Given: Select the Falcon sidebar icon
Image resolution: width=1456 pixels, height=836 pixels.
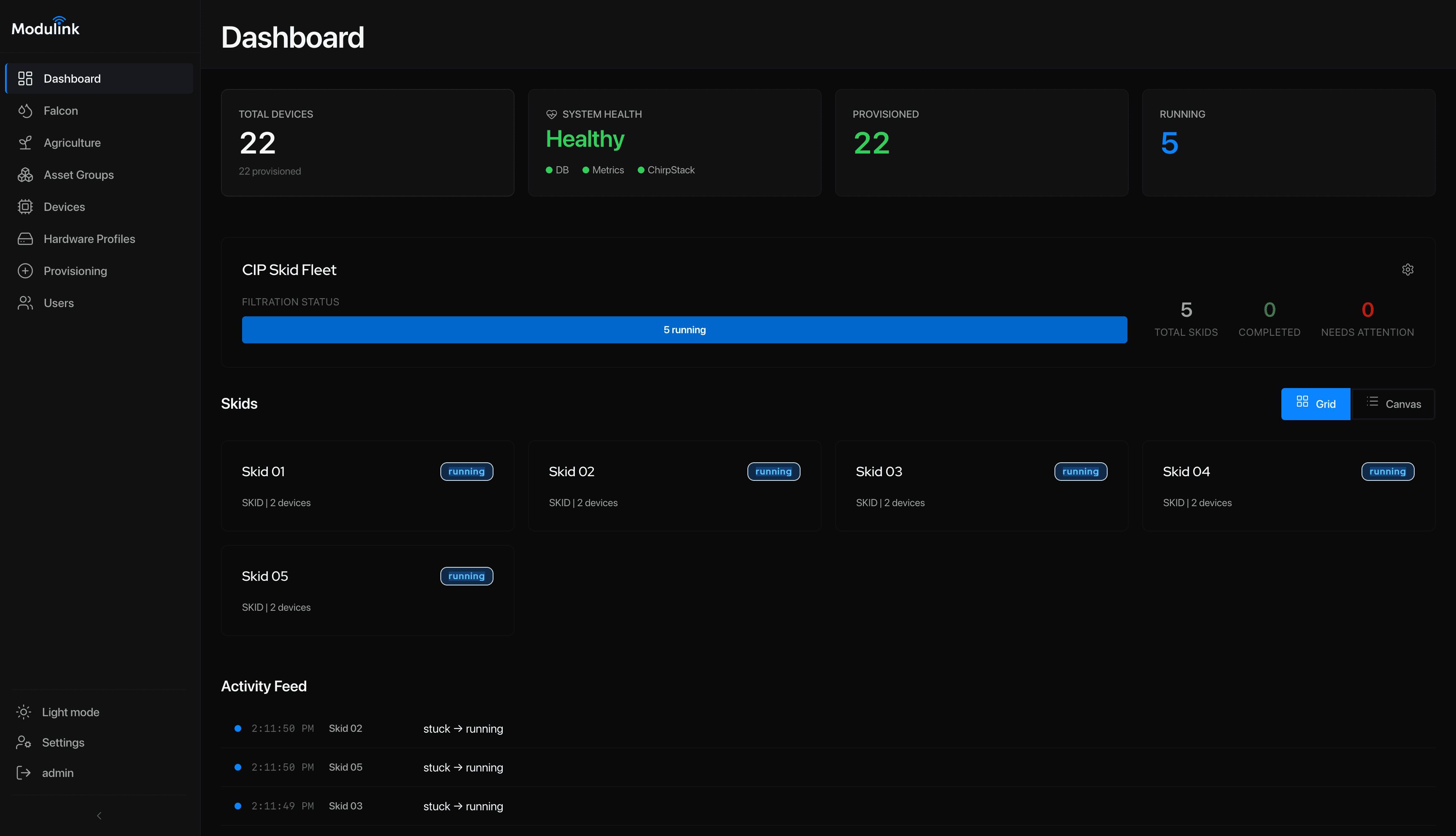Looking at the screenshot, I should point(25,110).
